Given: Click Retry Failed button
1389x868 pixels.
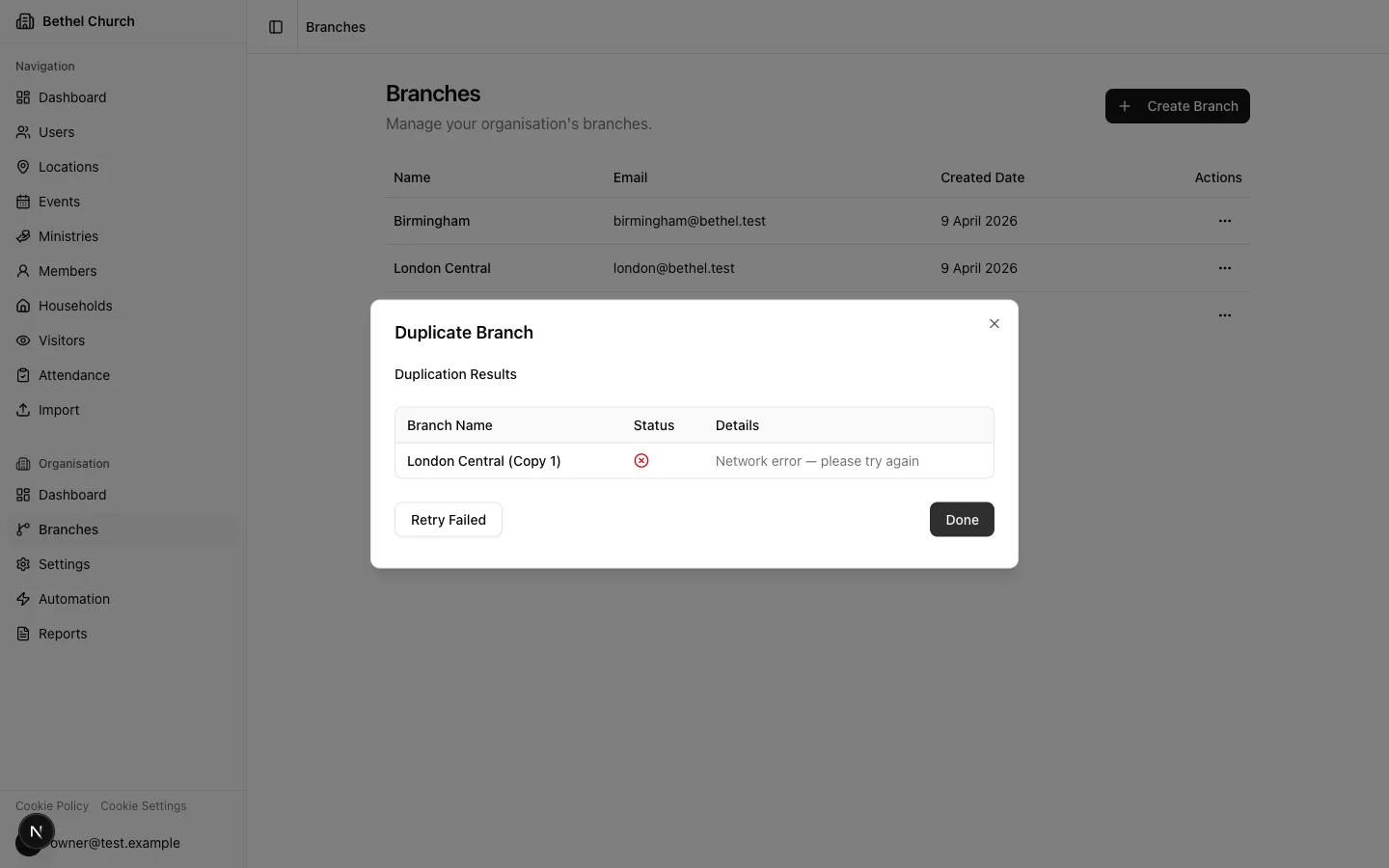Looking at the screenshot, I should tap(449, 520).
